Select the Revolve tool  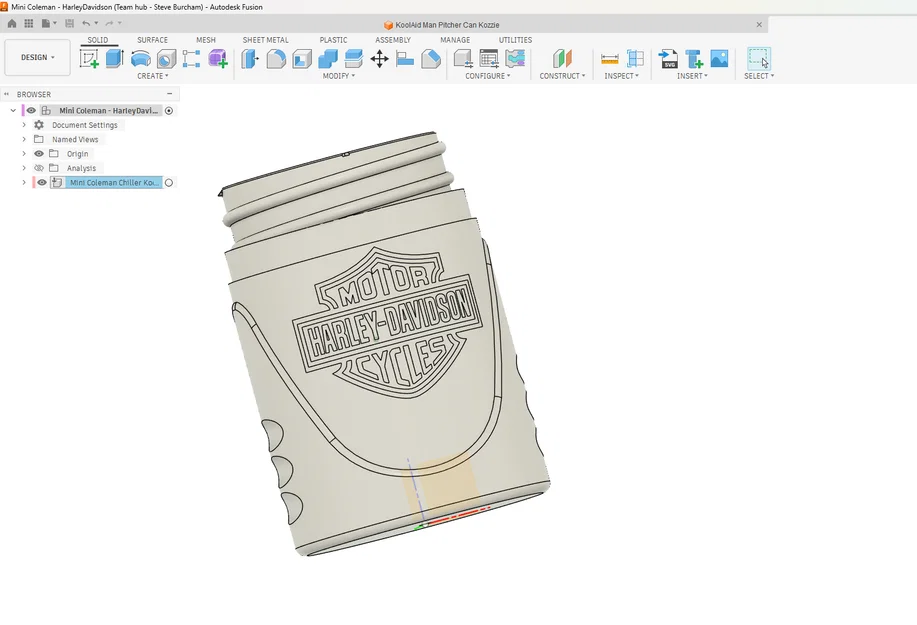click(140, 58)
